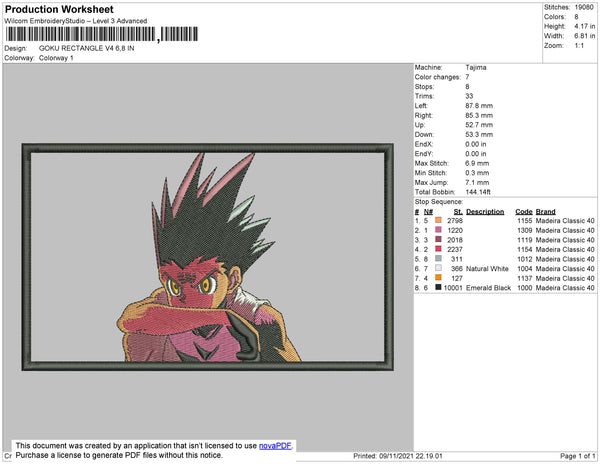This screenshot has height=464, width=600.
Task: Click Madeira Classic 40 in the 1119 row
Action: pos(565,240)
